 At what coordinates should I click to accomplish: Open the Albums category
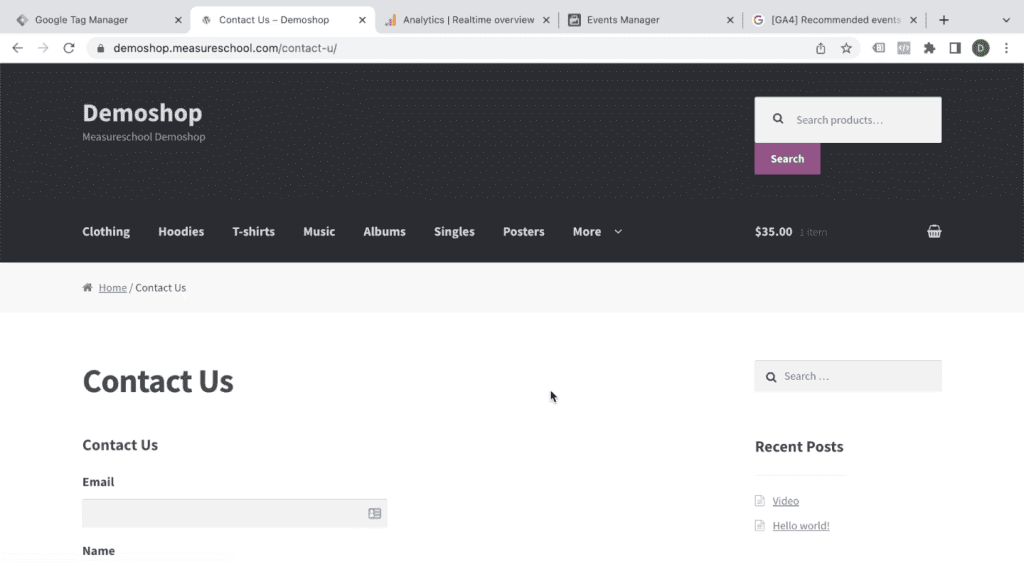385,231
